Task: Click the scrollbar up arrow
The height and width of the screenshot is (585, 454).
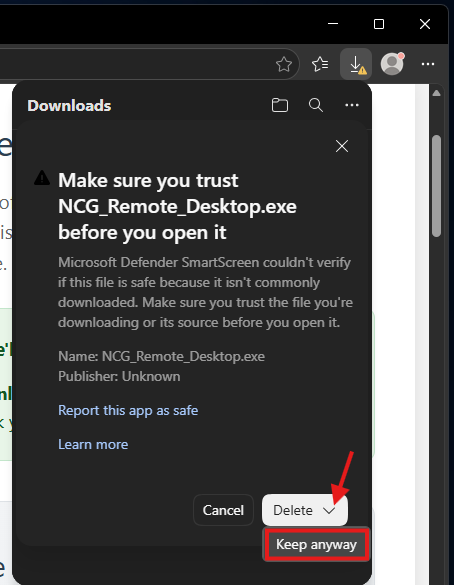Action: click(436, 93)
